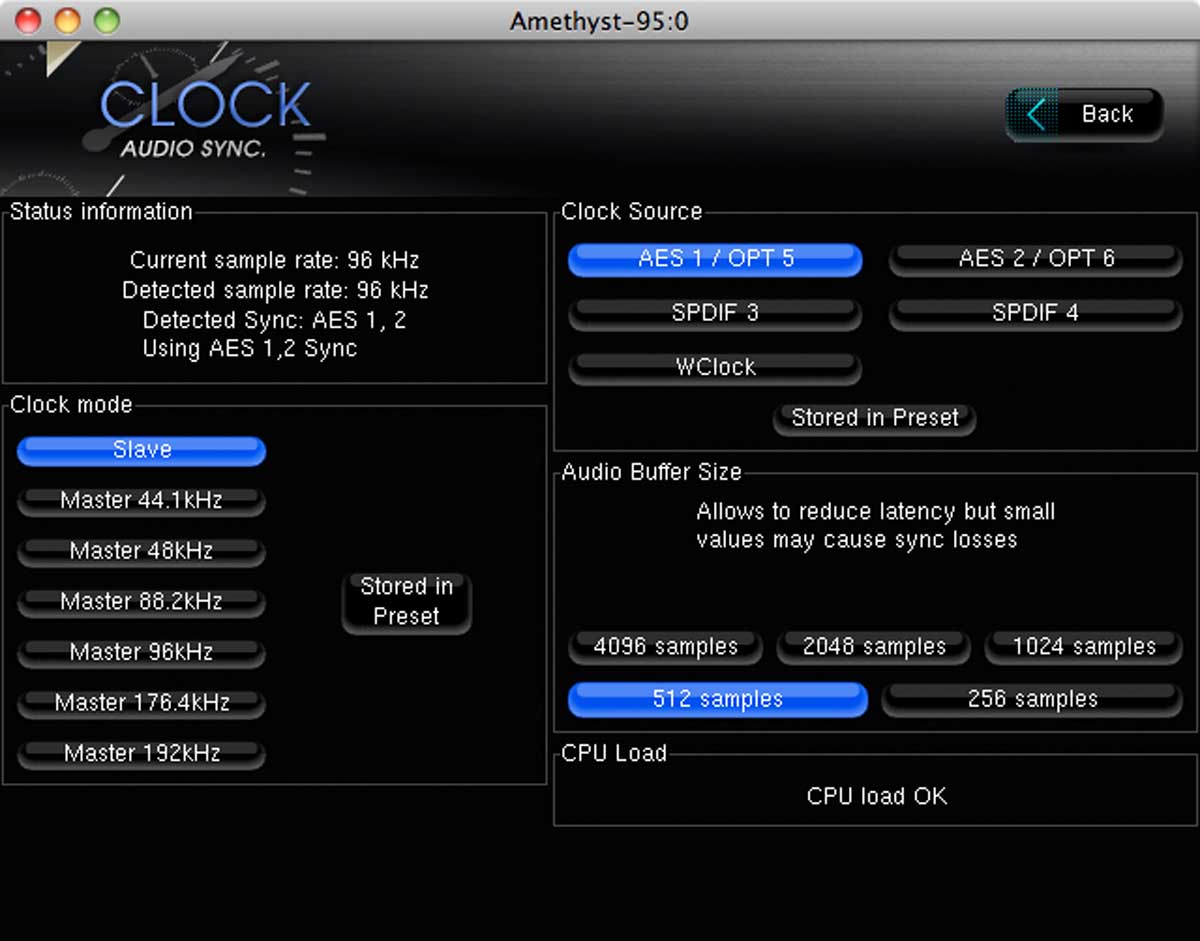Choose Master 48kHz clock mode
This screenshot has width=1200, height=941.
click(141, 552)
